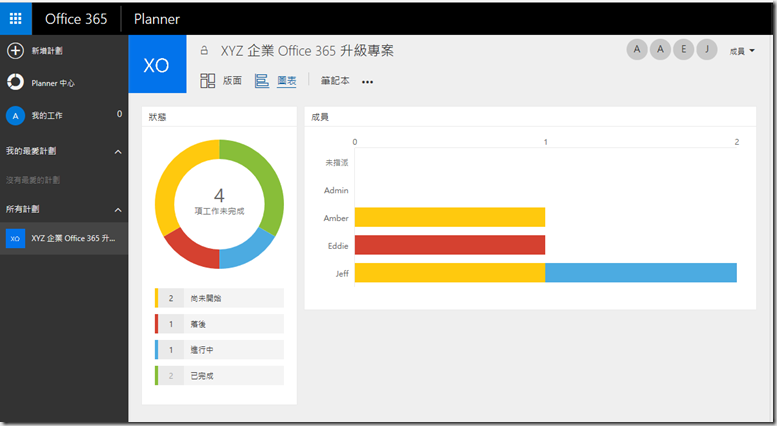Click Jeff's blue in-progress bar segment
Screen dimensions: 777x426
point(640,273)
